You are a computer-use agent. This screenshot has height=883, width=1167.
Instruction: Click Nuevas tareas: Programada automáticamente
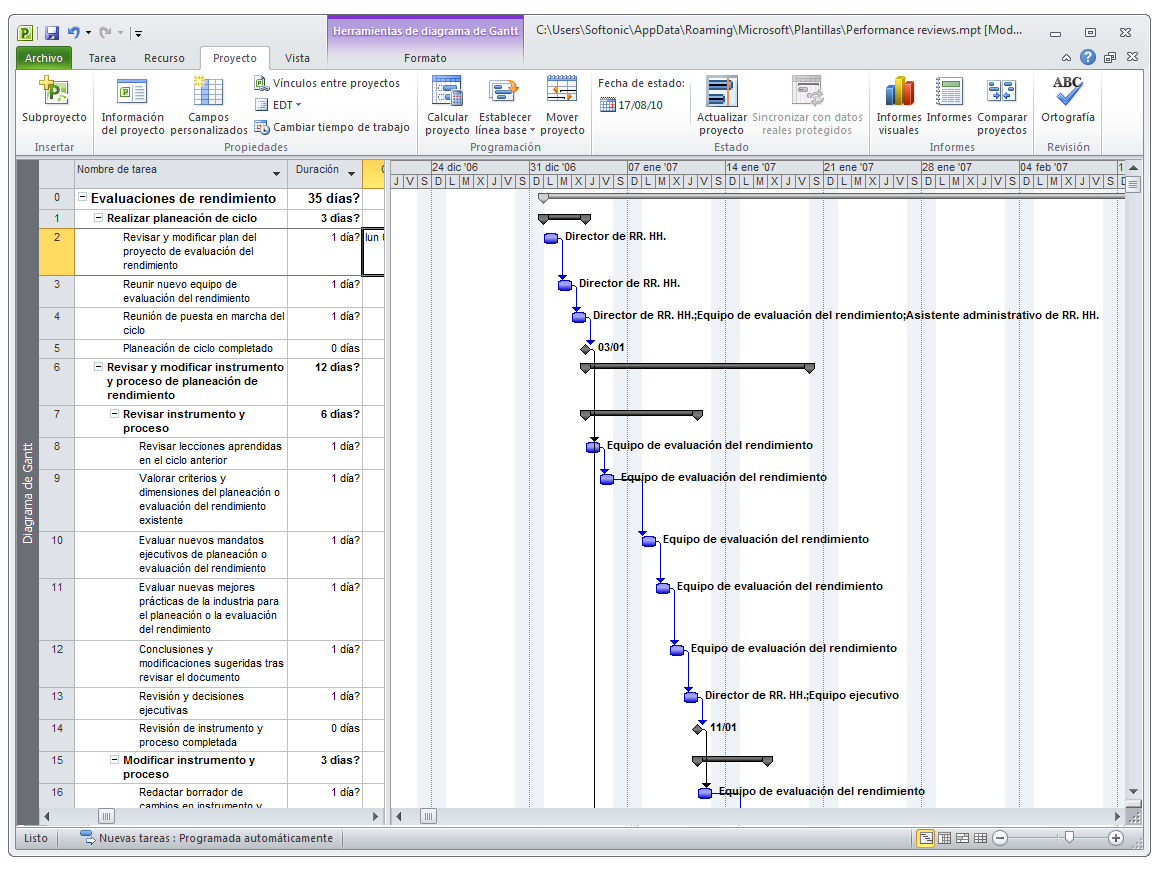click(x=208, y=838)
